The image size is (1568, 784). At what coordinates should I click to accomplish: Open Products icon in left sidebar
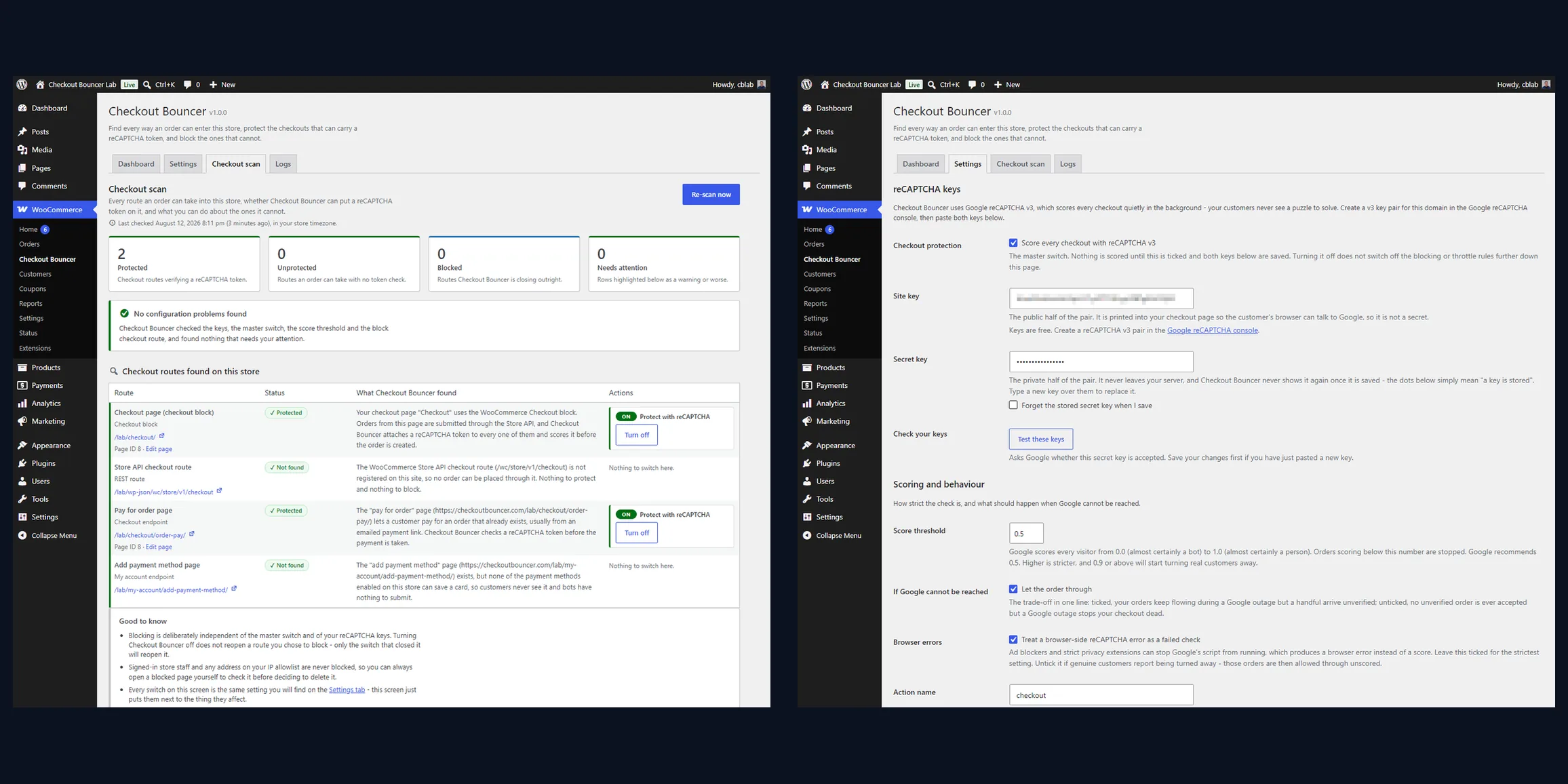pos(22,368)
